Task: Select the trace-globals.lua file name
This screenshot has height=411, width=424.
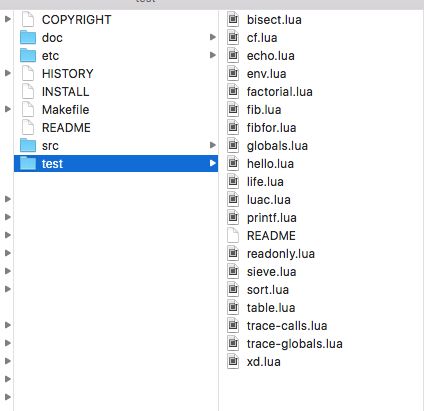Action: [x=295, y=344]
